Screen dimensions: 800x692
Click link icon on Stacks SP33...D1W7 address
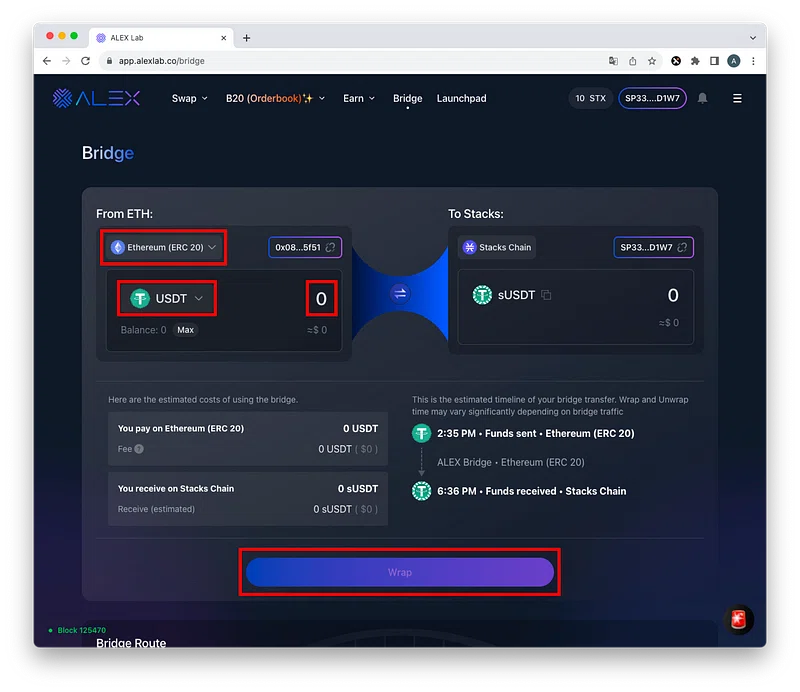tap(682, 248)
